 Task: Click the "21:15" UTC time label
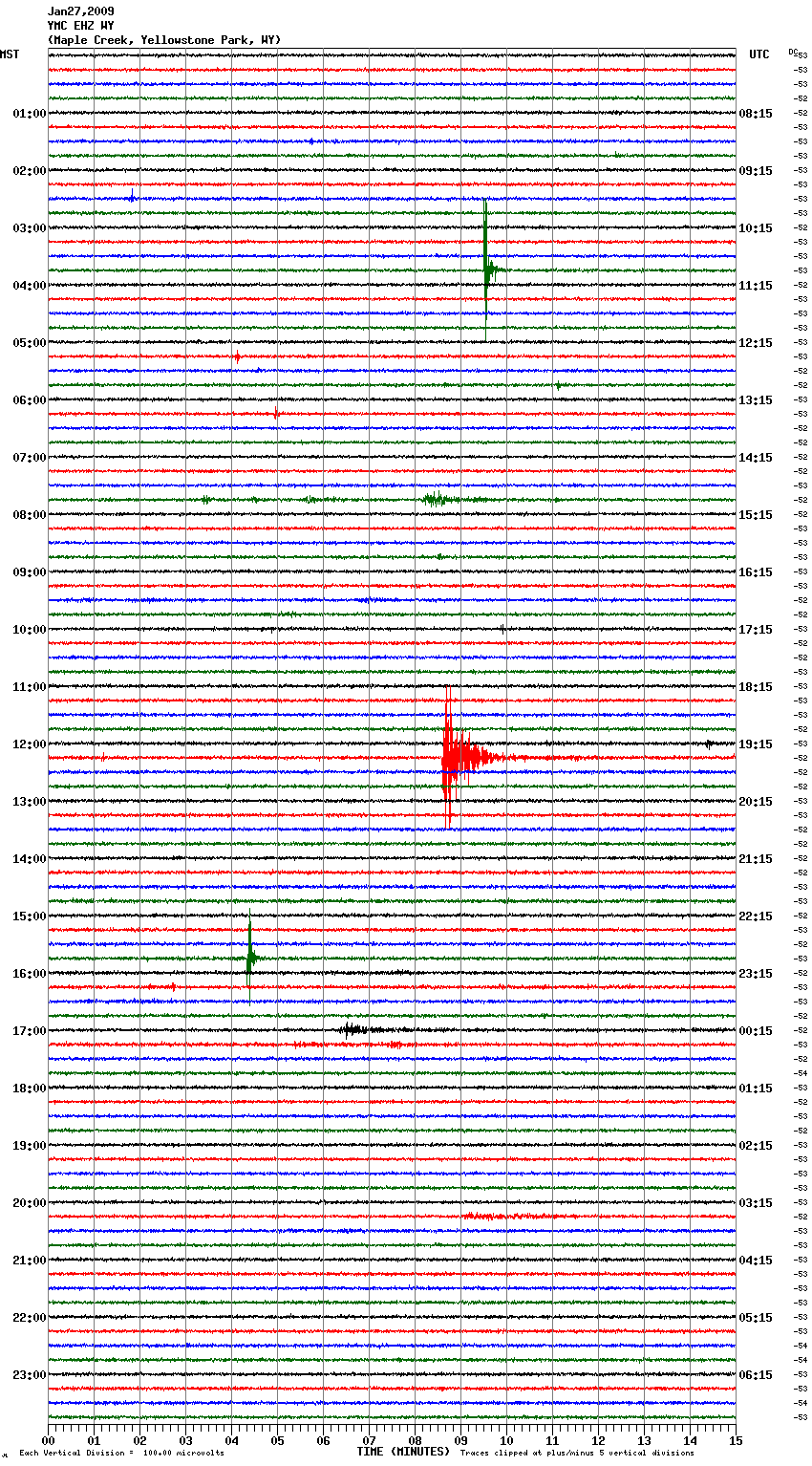tap(756, 859)
